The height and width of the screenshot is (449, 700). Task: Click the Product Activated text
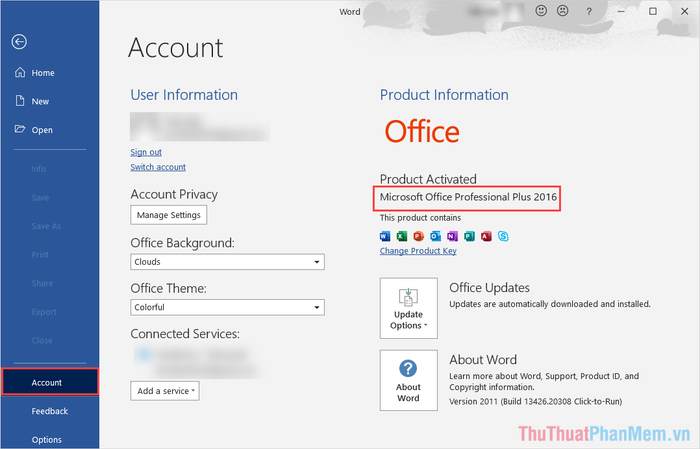(x=428, y=179)
